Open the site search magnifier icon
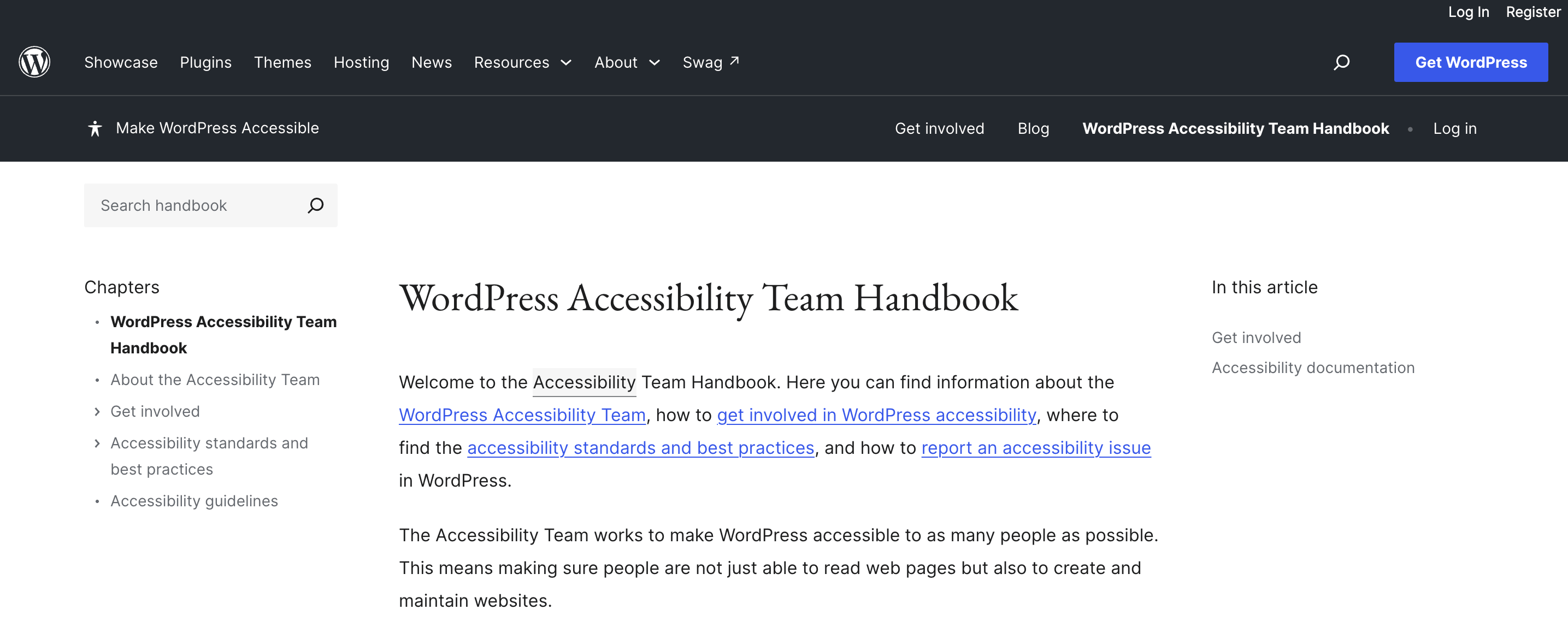The image size is (1568, 627). (1342, 62)
